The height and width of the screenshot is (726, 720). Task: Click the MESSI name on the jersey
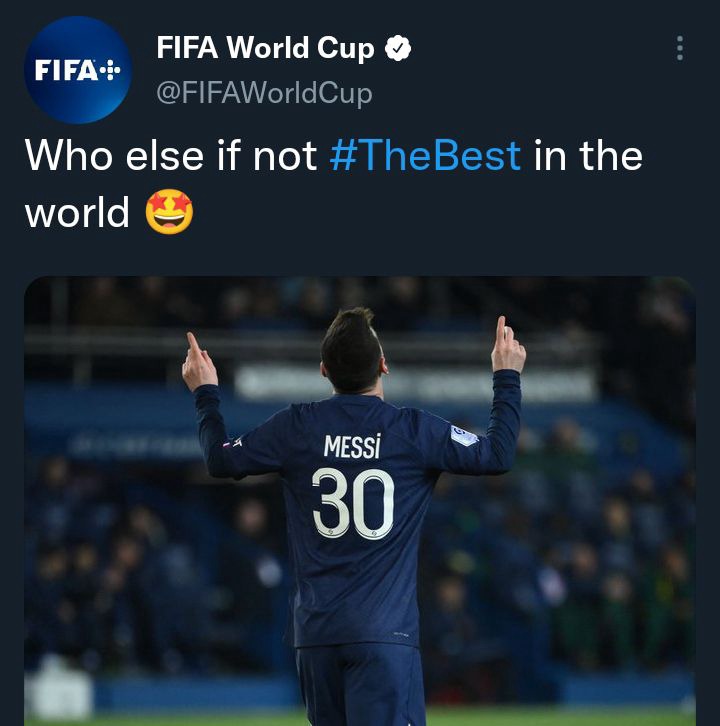[352, 446]
